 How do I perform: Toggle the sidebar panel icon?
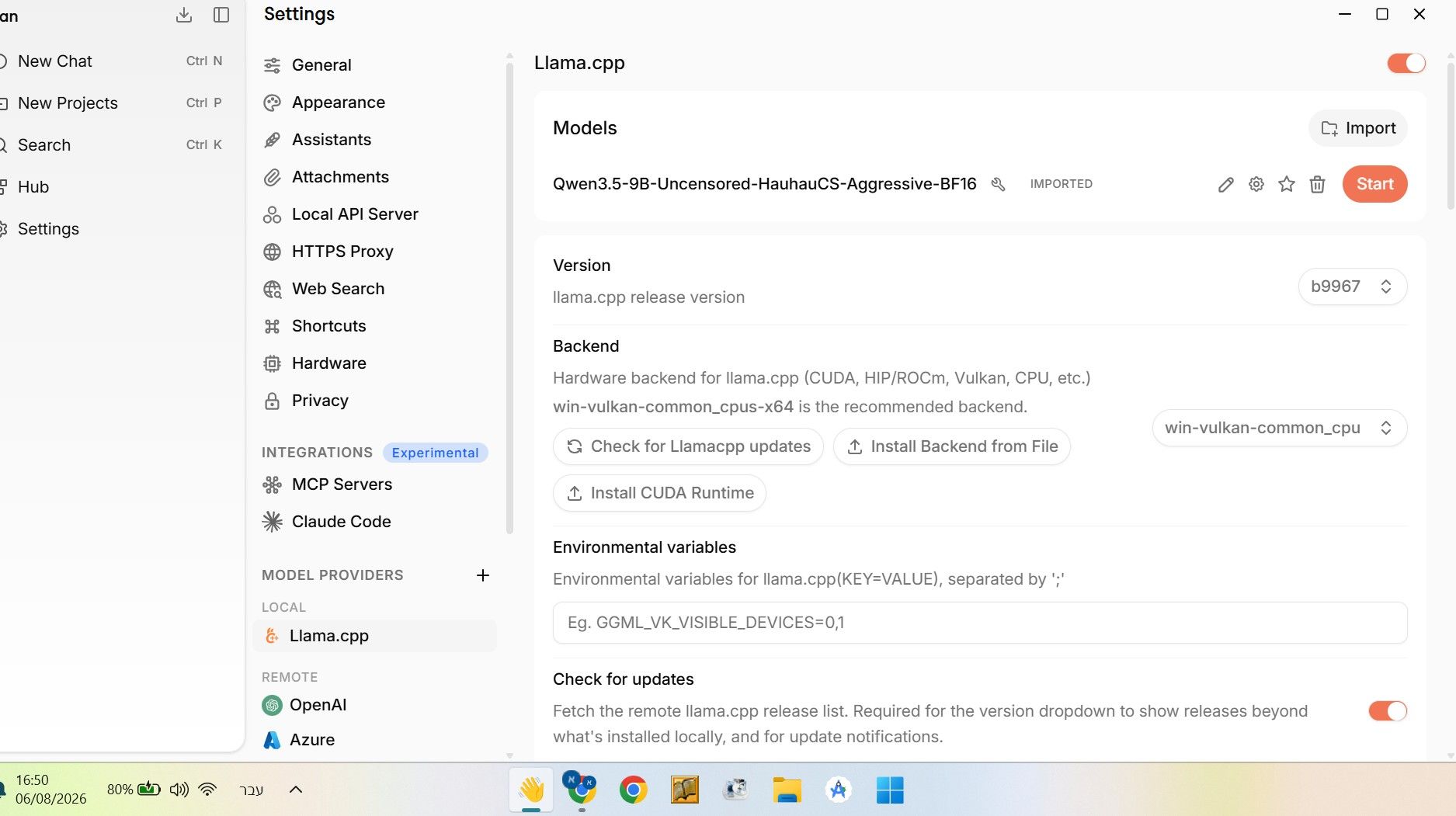[221, 15]
